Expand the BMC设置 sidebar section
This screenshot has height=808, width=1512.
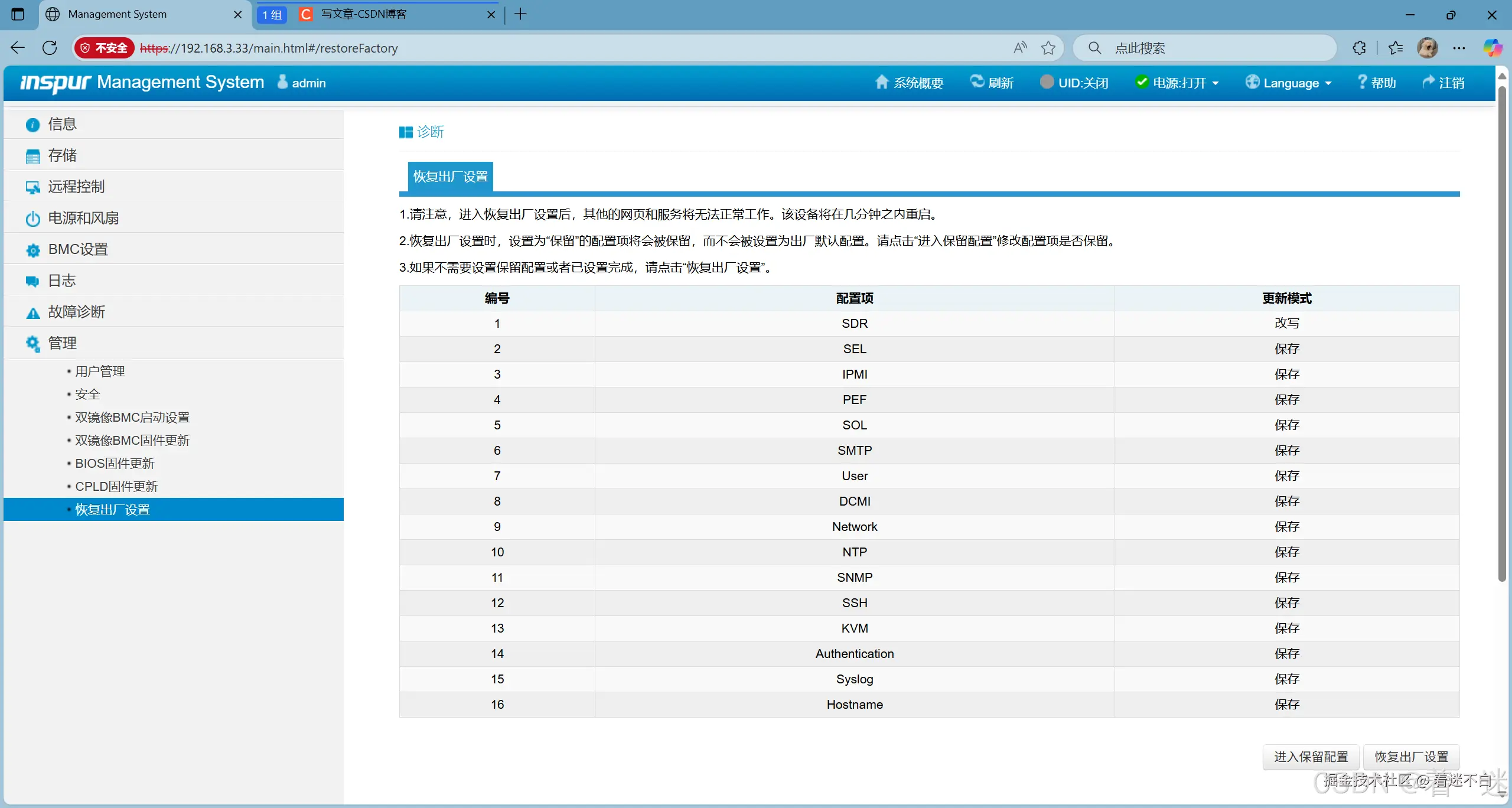78,249
